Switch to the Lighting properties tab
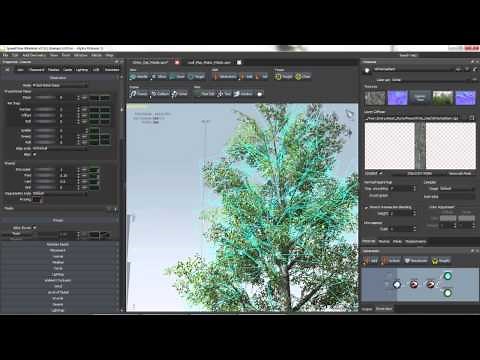480x360 pixels. 82,70
